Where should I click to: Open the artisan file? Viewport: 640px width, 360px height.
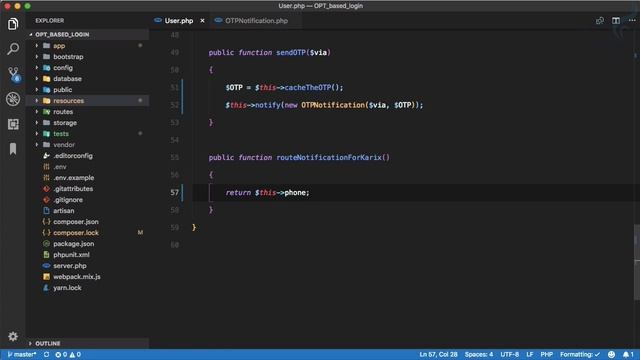[88, 211]
